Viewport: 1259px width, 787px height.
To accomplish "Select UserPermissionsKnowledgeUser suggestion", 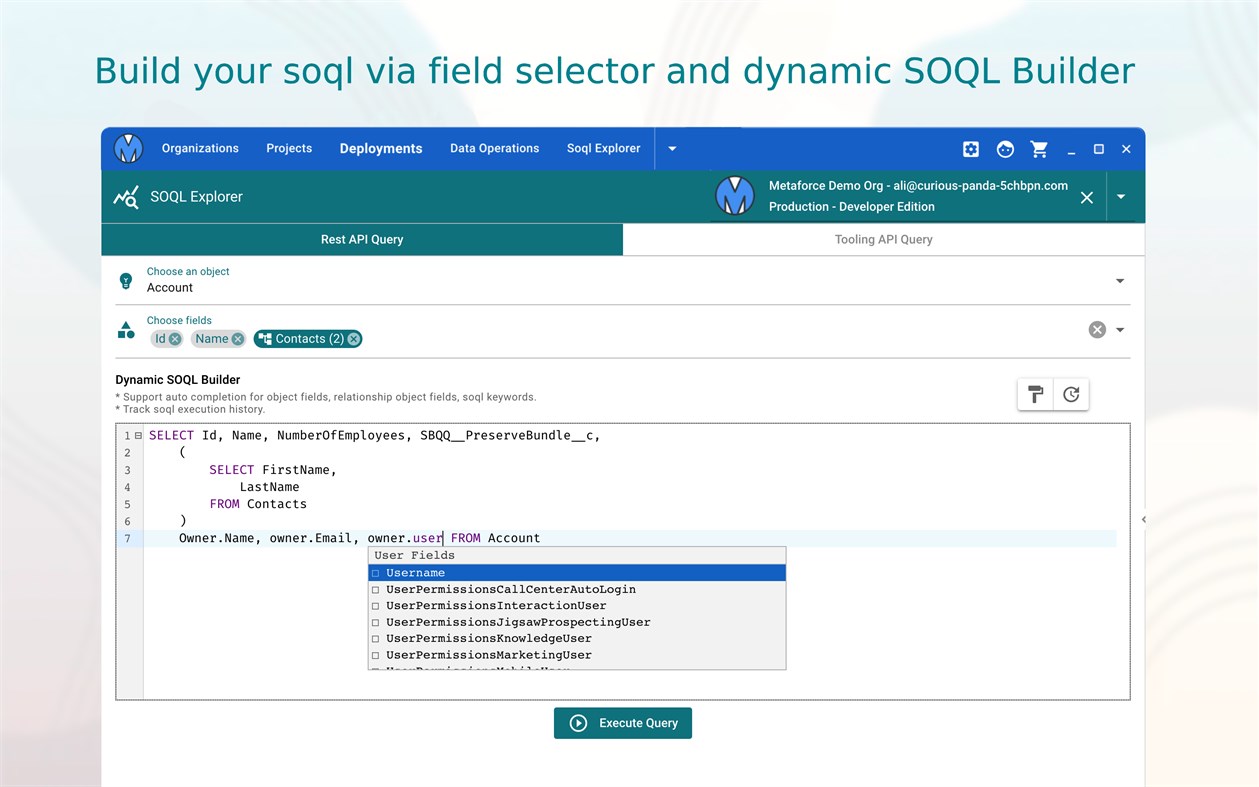I will pyautogui.click(x=488, y=638).
